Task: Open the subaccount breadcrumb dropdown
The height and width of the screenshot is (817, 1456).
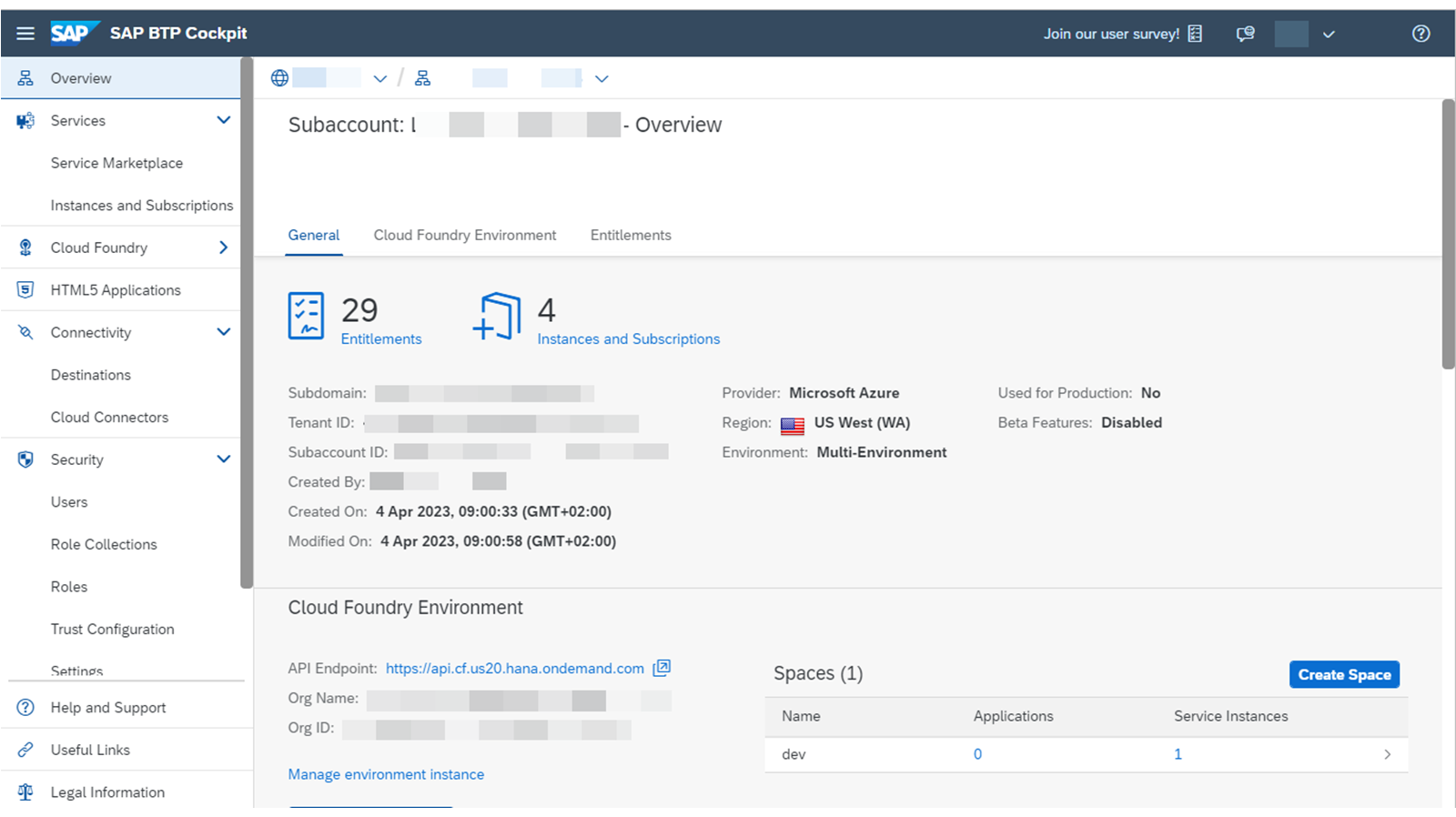Action: 602,79
